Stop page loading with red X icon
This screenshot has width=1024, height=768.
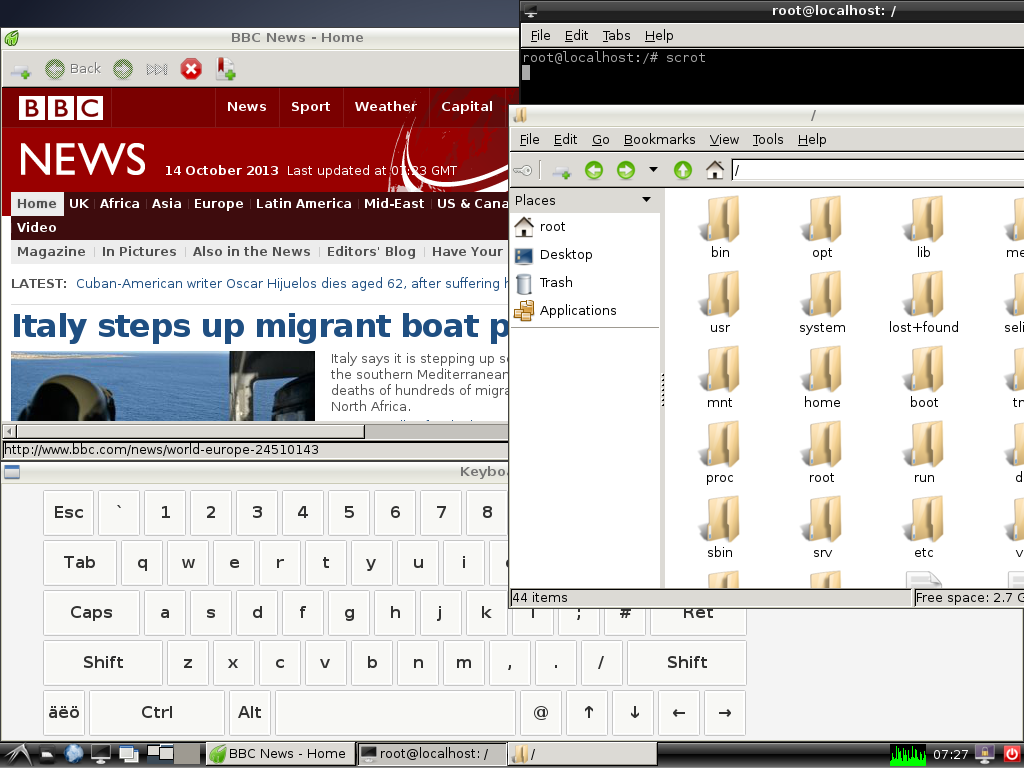(191, 69)
